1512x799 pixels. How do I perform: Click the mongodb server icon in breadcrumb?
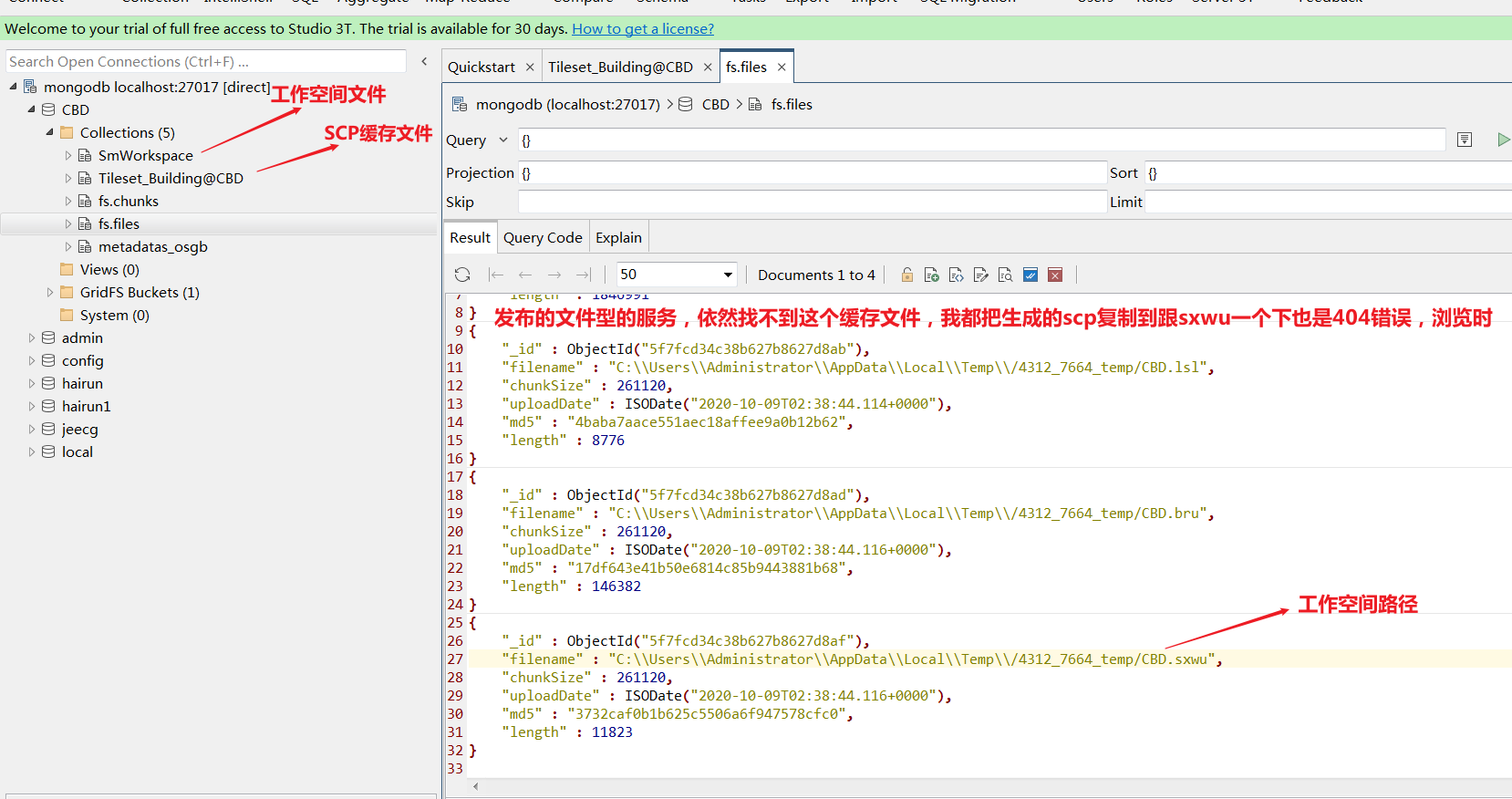click(x=460, y=104)
